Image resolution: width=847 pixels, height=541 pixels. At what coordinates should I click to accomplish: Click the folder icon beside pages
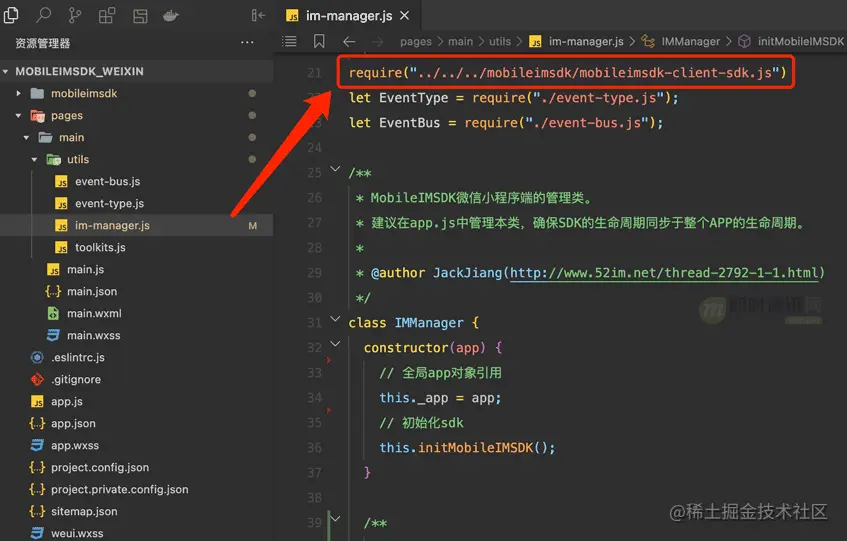(37, 116)
